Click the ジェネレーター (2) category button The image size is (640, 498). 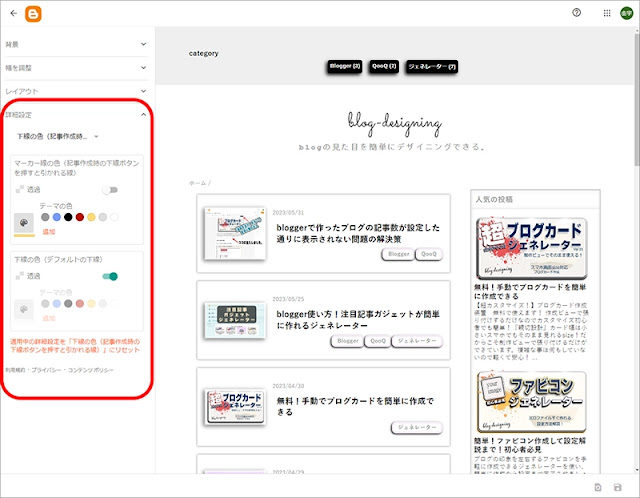click(x=432, y=67)
